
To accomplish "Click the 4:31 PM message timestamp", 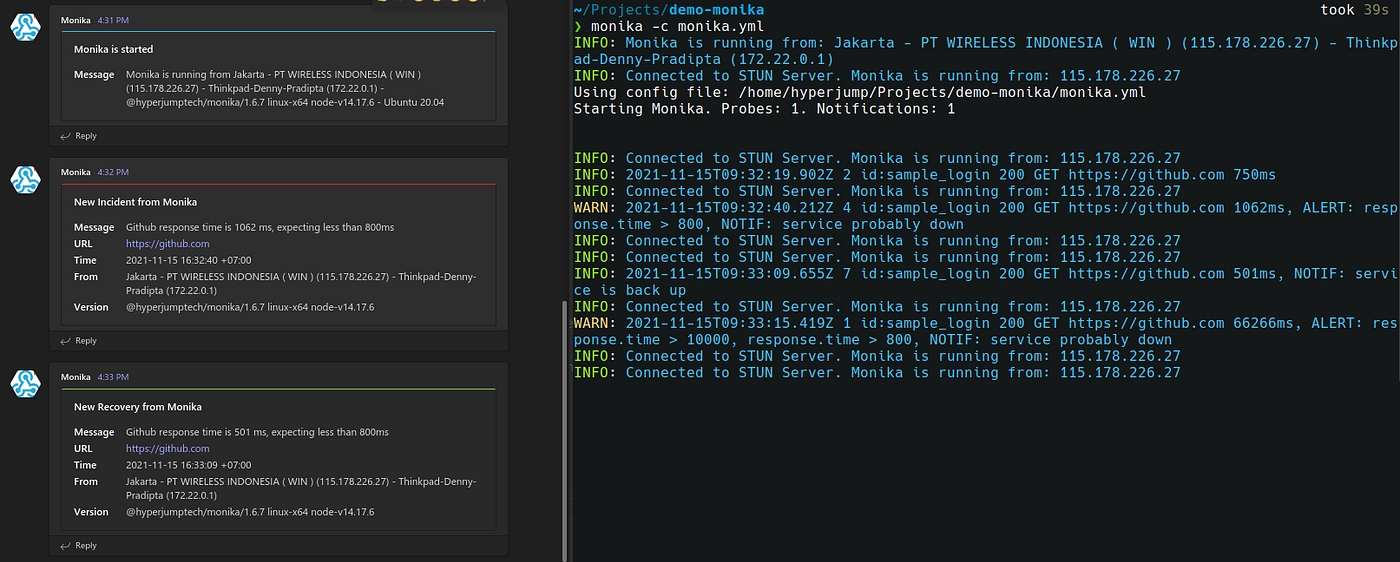I will point(113,20).
